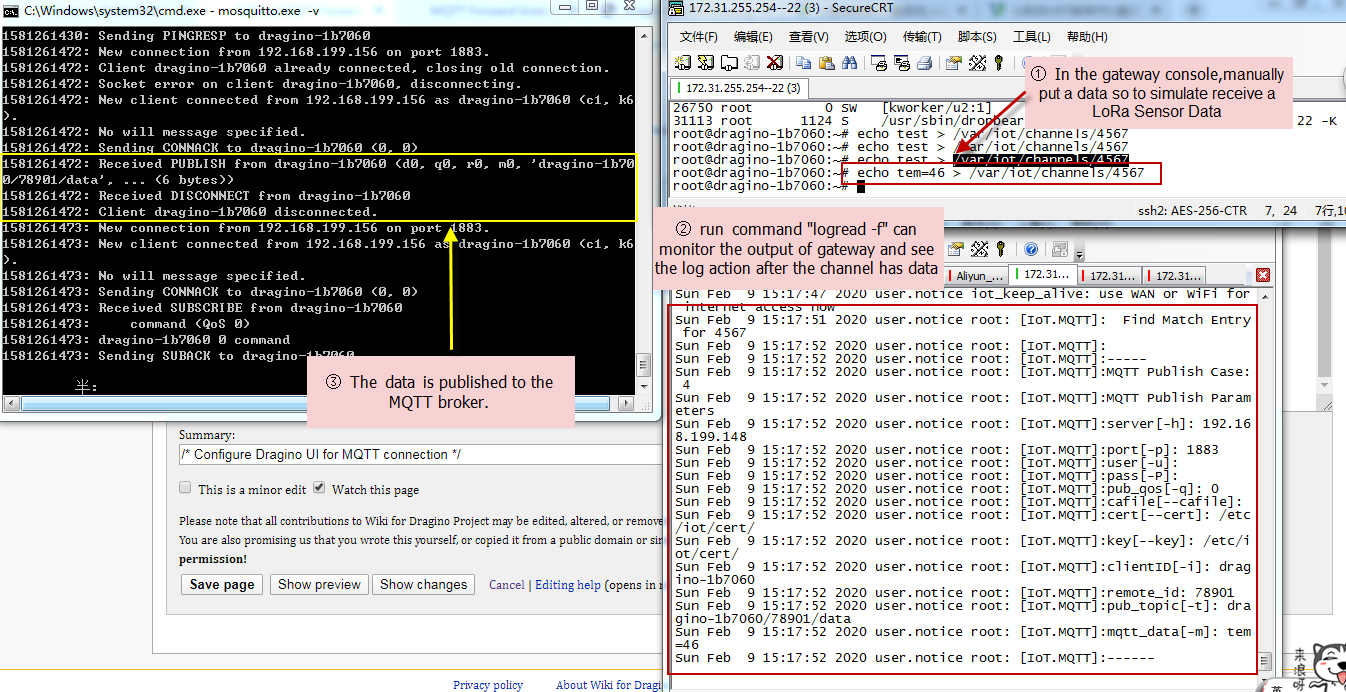
Task: Click gold key icon in upper SecureCRT toolbar
Action: [998, 63]
